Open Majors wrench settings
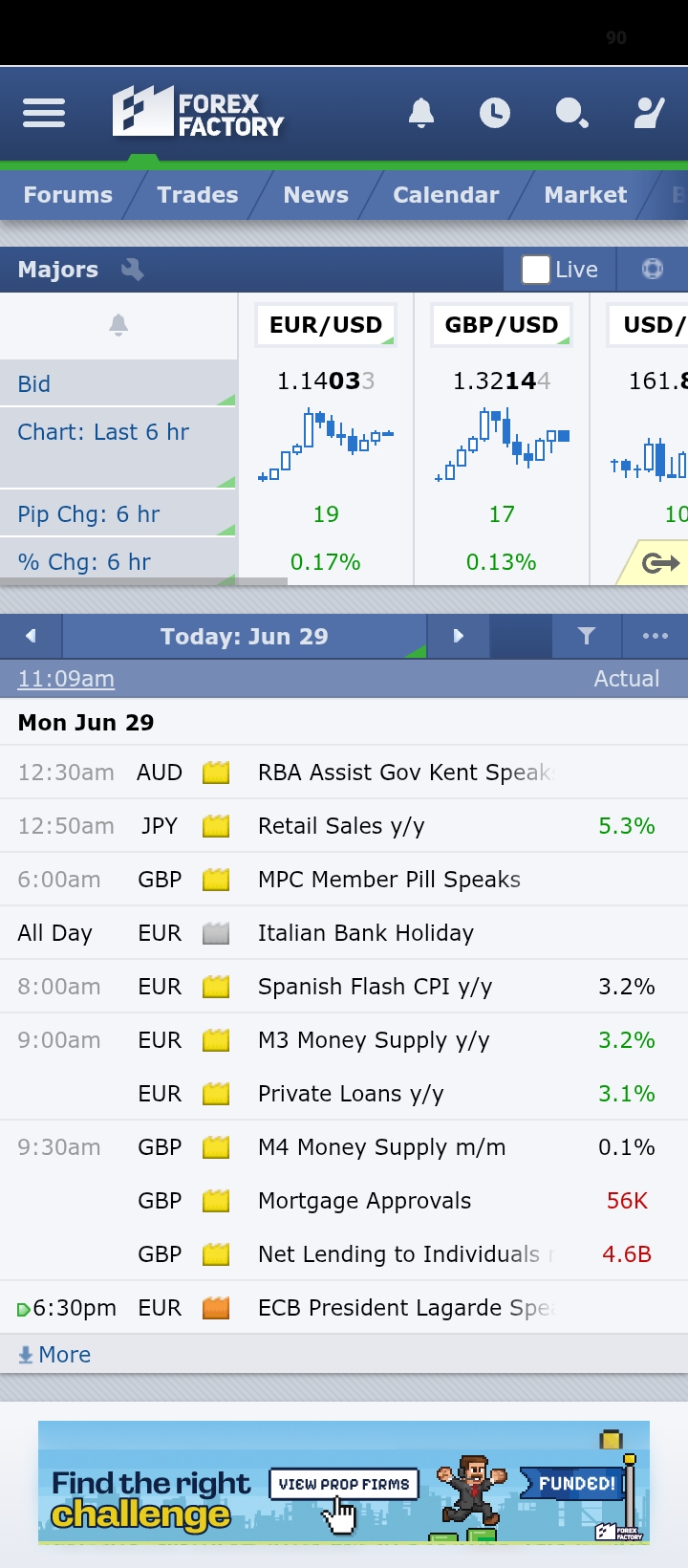The width and height of the screenshot is (688, 1568). 132,270
